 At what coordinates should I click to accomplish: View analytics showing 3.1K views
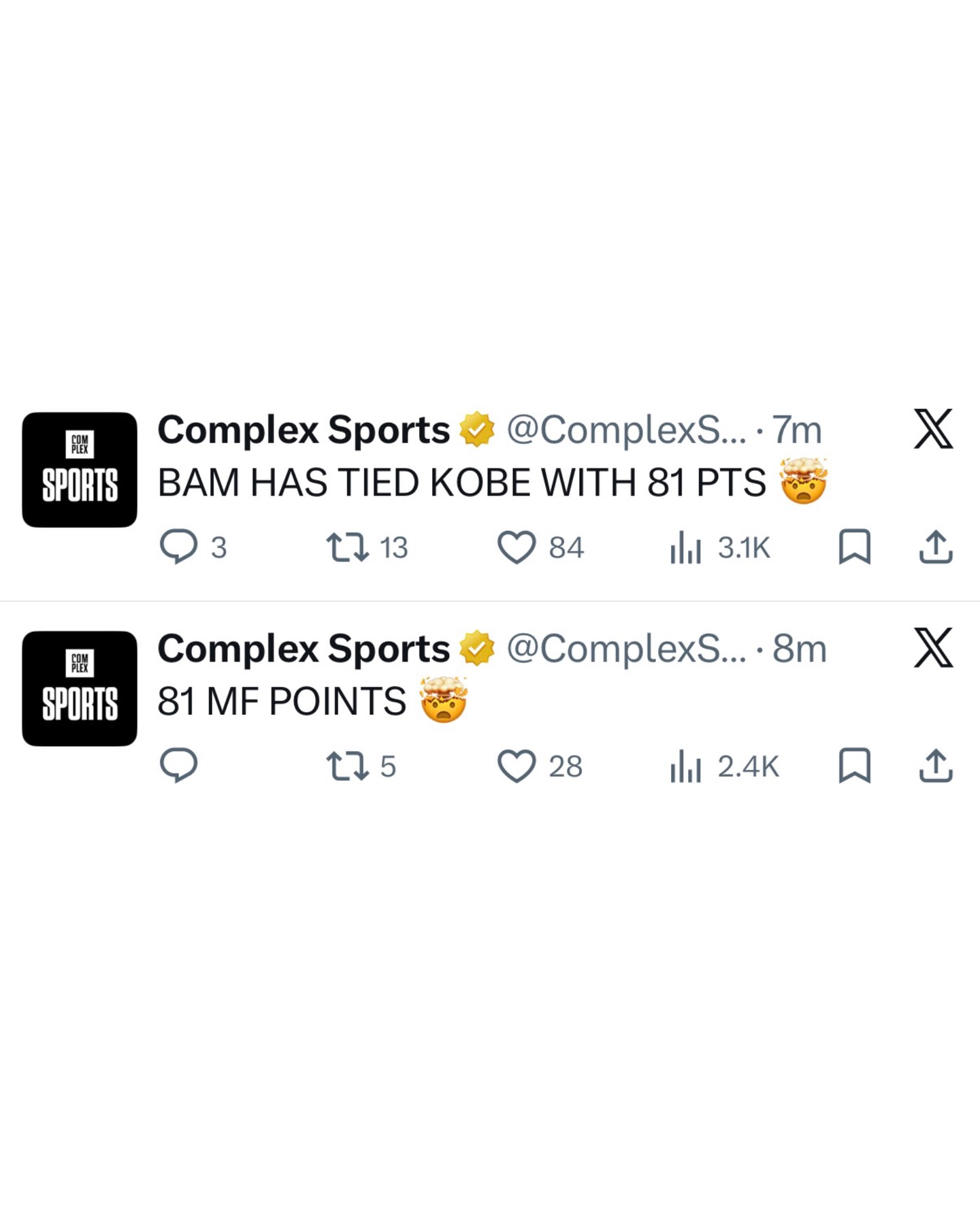pyautogui.click(x=686, y=547)
